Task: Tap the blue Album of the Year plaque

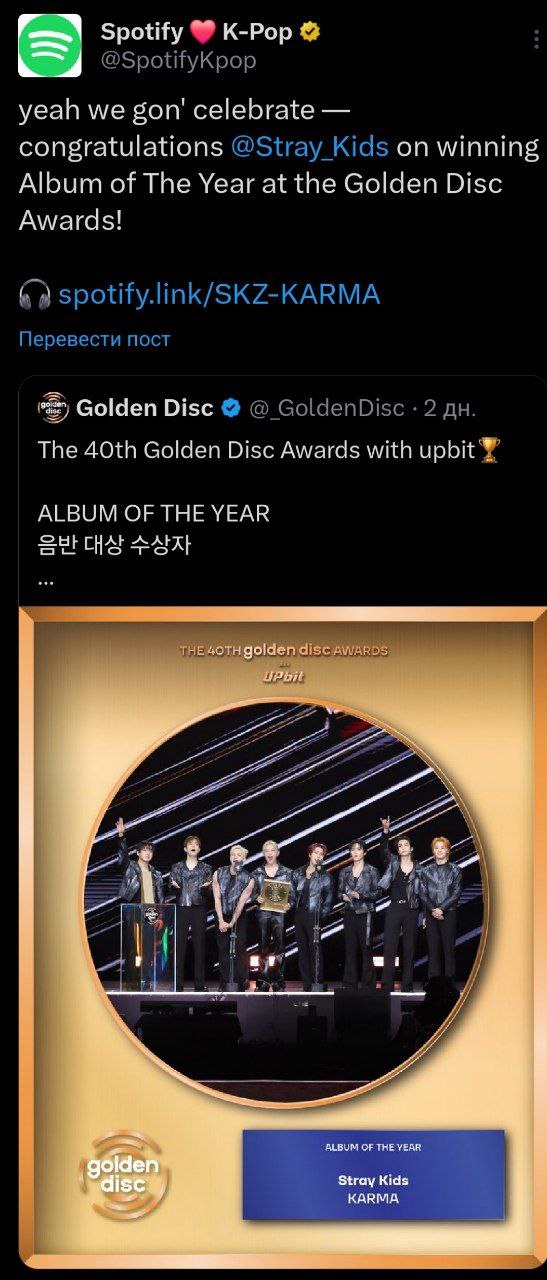Action: [374, 1174]
